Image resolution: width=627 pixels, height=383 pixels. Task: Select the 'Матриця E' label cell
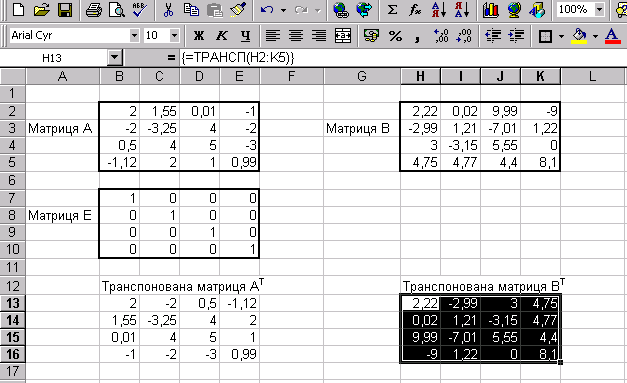63,215
